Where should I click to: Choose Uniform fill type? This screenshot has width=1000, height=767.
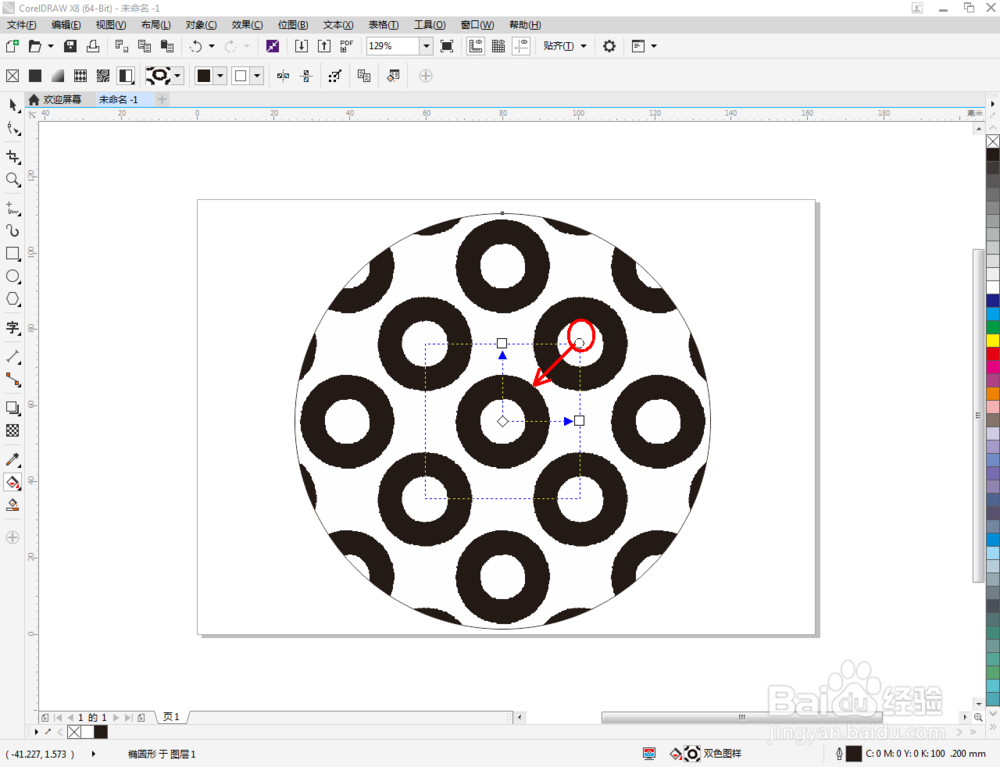tap(35, 76)
